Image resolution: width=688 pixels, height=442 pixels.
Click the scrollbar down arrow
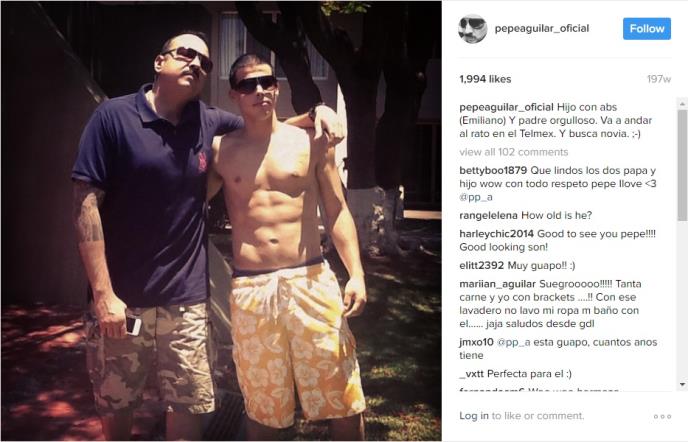coord(682,385)
